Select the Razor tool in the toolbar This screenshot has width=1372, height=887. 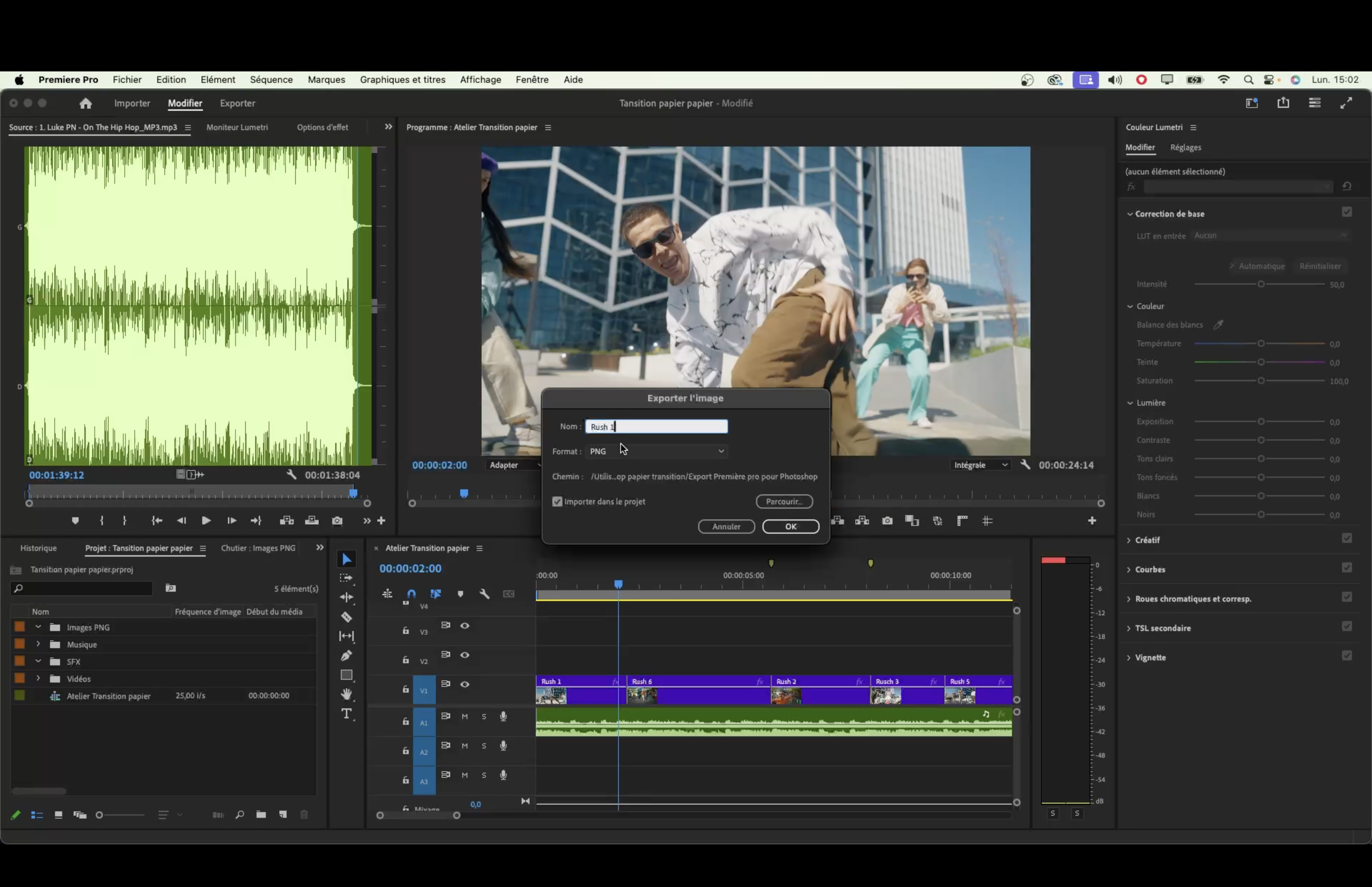point(346,617)
